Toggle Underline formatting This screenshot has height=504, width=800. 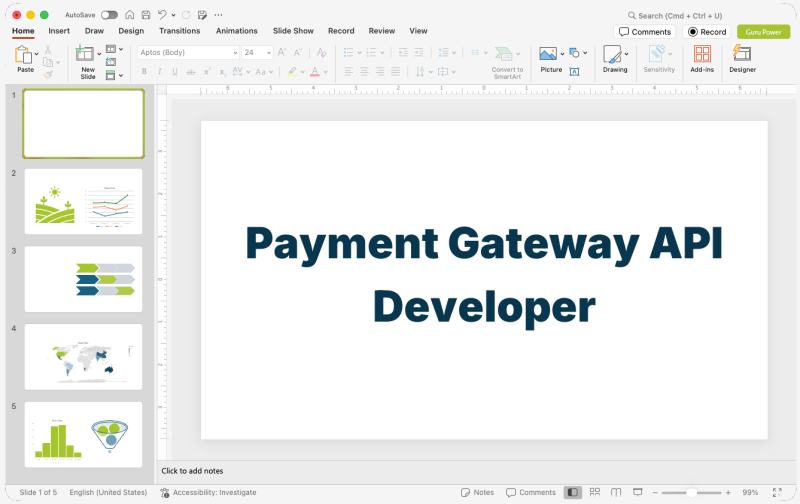(175, 72)
